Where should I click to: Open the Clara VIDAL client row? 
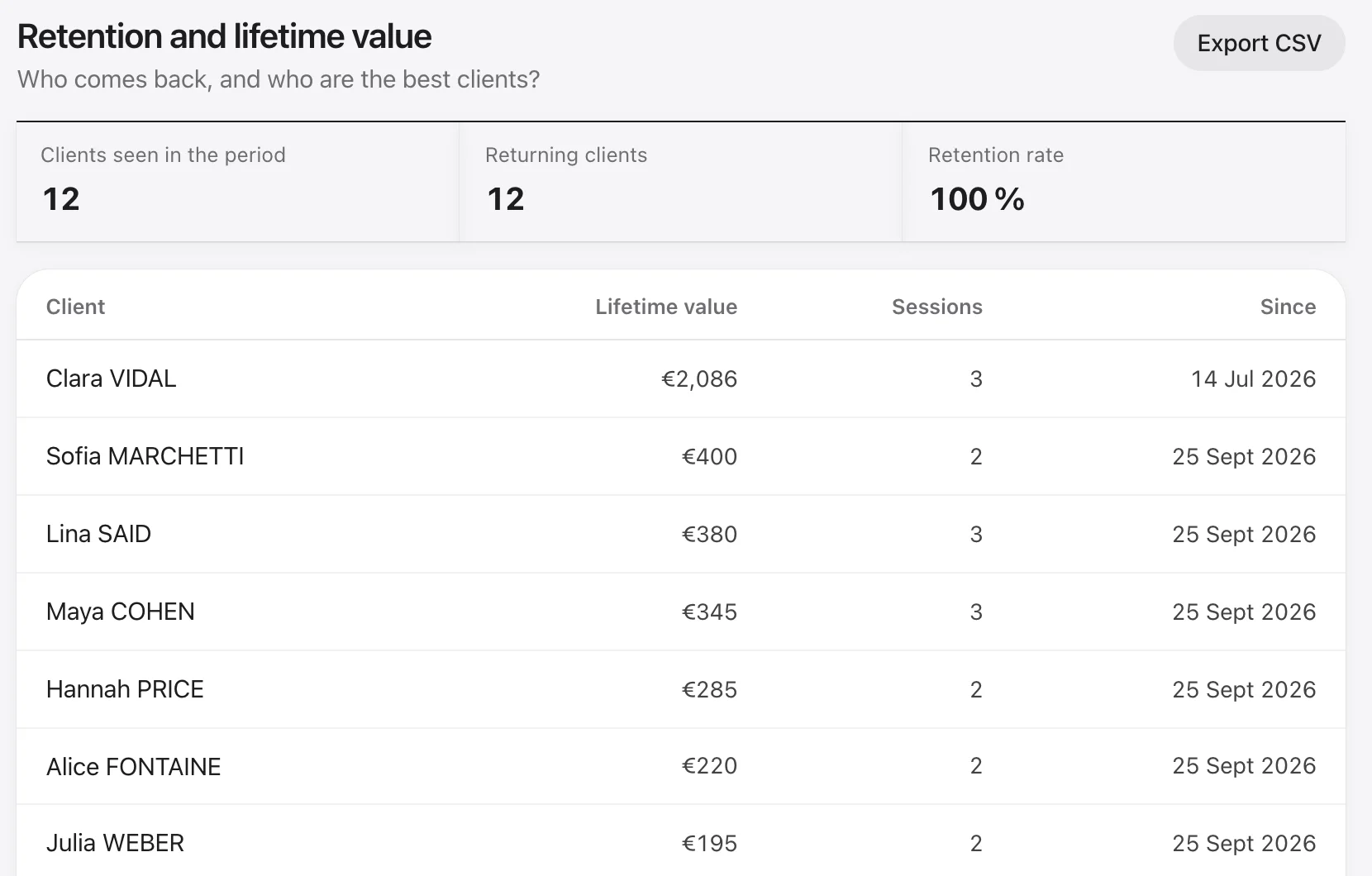(681, 378)
